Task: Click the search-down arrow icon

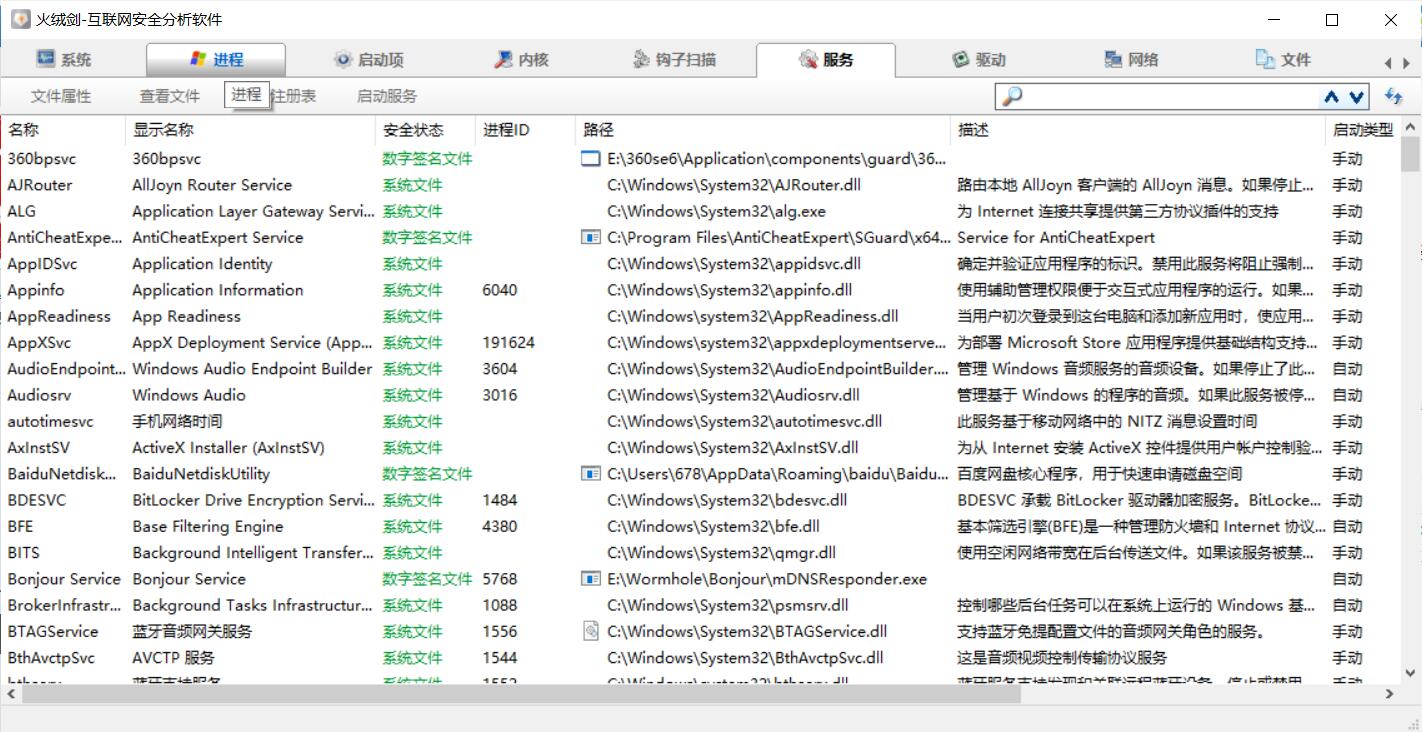Action: (1356, 97)
